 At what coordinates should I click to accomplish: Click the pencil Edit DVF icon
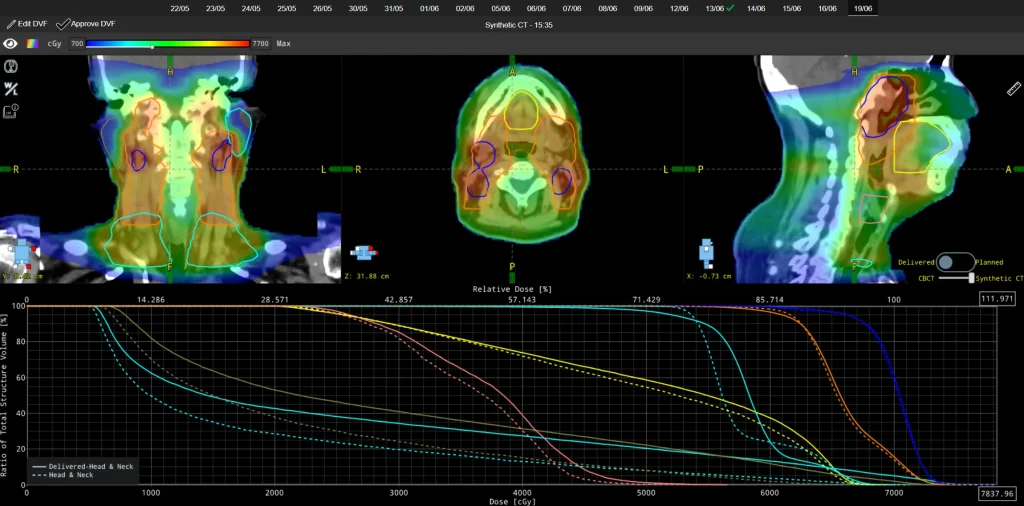tap(11, 24)
